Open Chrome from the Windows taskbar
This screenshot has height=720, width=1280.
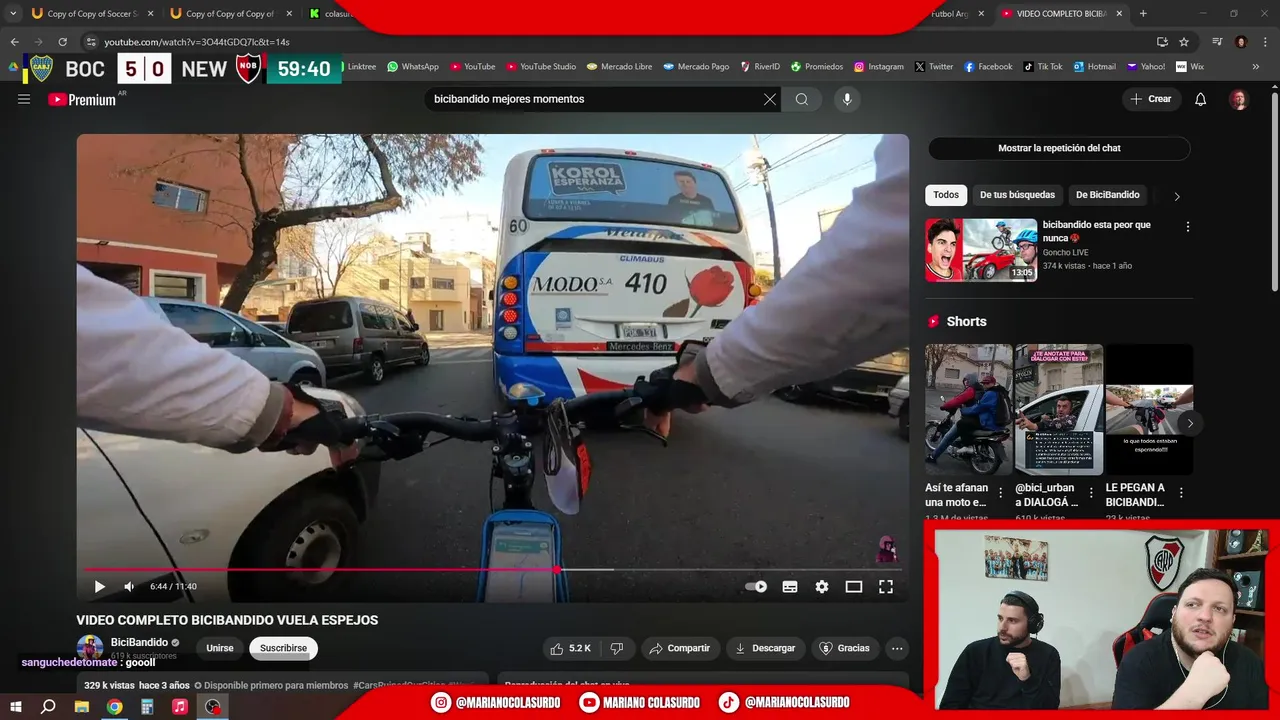(x=114, y=707)
